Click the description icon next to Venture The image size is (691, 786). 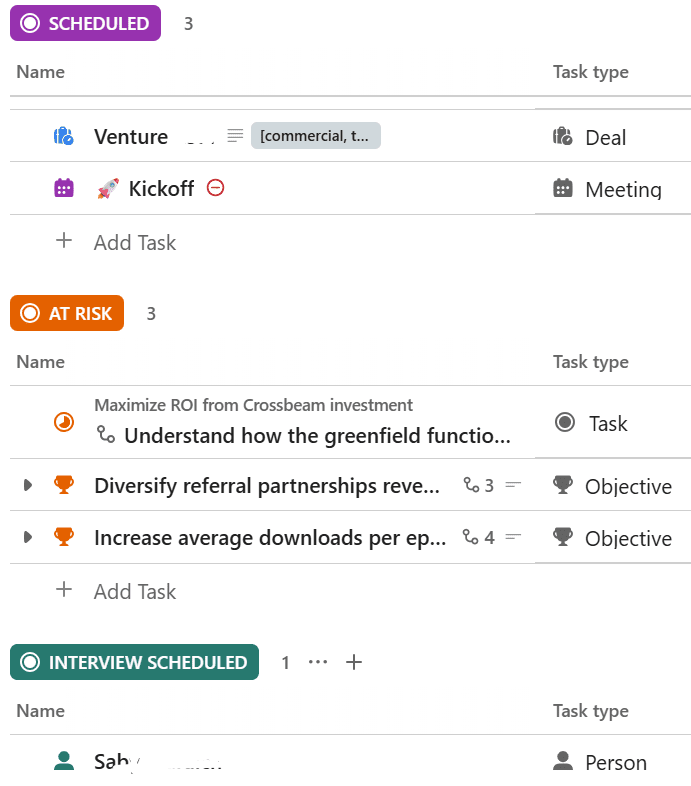pyautogui.click(x=235, y=135)
